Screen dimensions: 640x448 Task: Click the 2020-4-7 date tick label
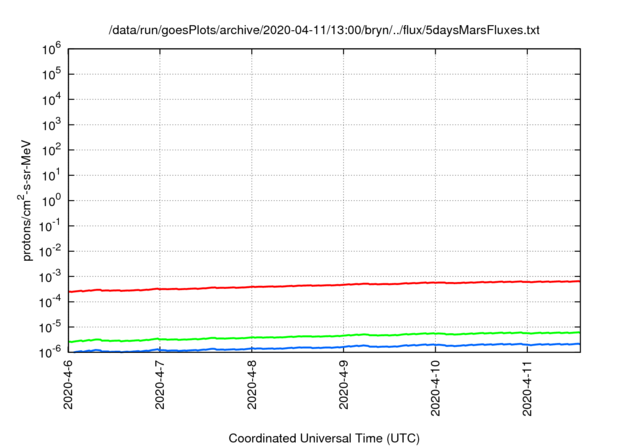coord(160,384)
